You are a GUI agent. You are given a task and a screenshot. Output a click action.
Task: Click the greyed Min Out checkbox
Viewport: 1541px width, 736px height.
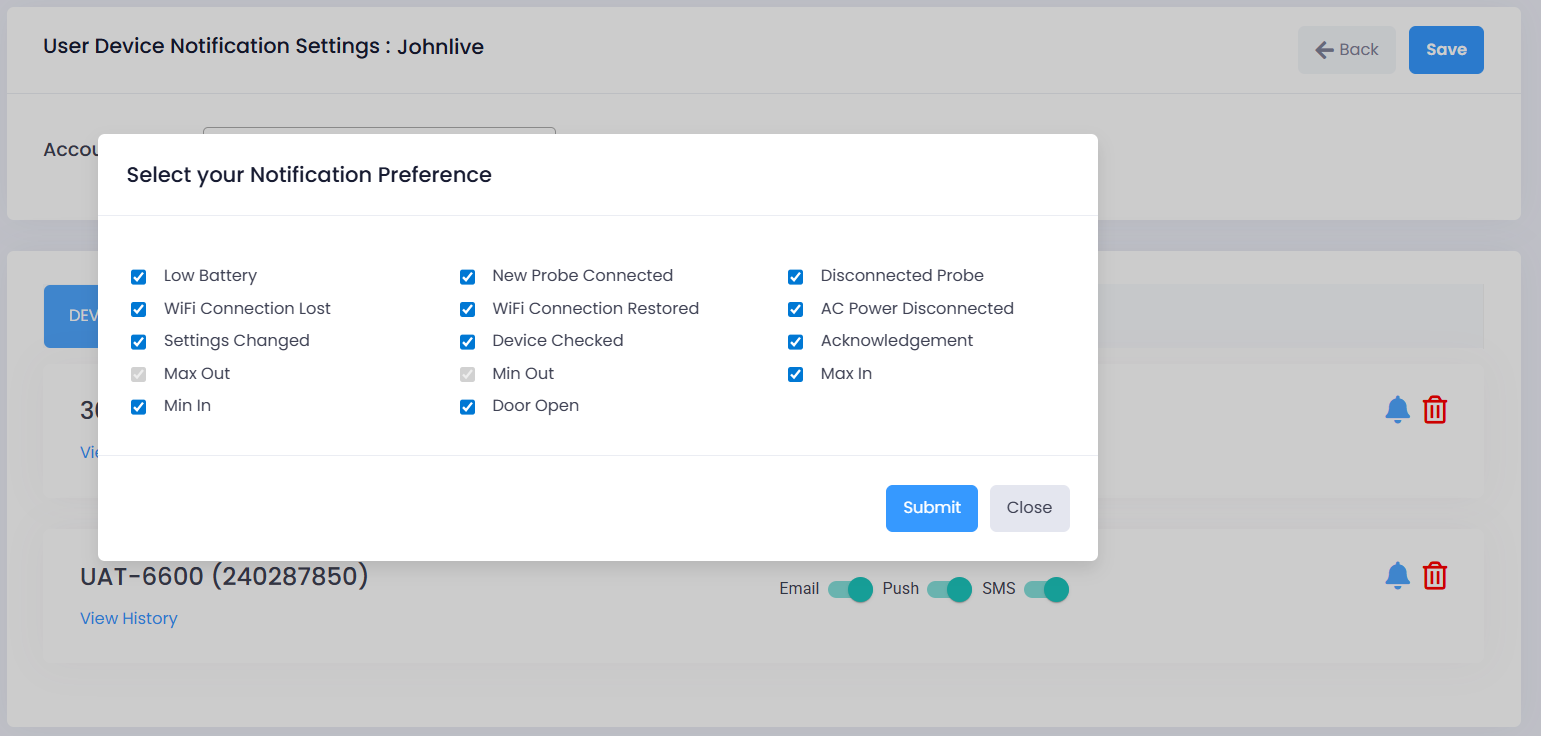(x=467, y=374)
